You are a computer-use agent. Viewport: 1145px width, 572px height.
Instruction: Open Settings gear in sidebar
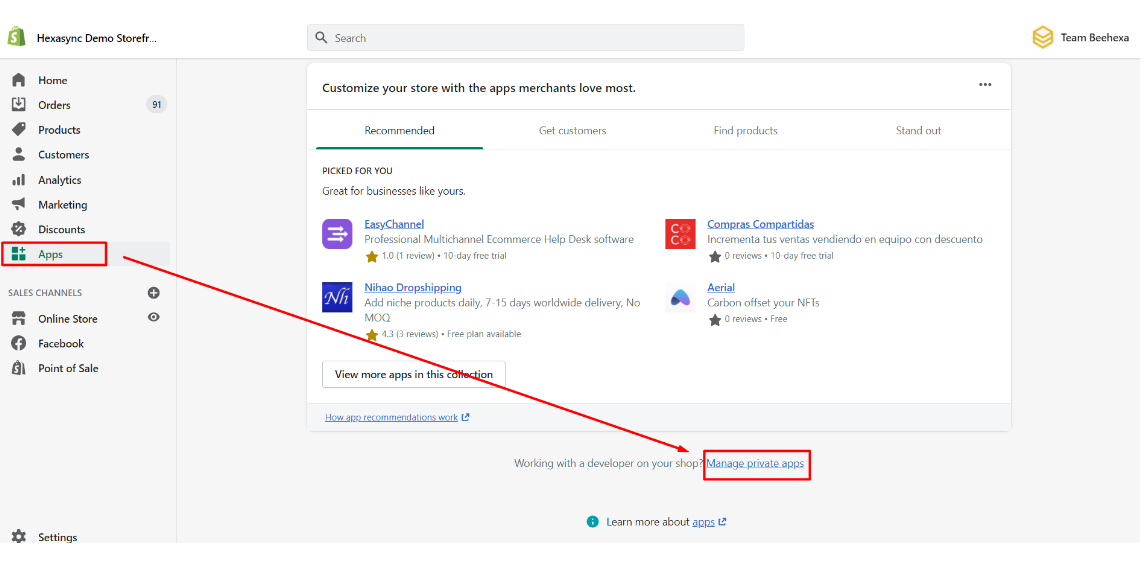tap(19, 537)
